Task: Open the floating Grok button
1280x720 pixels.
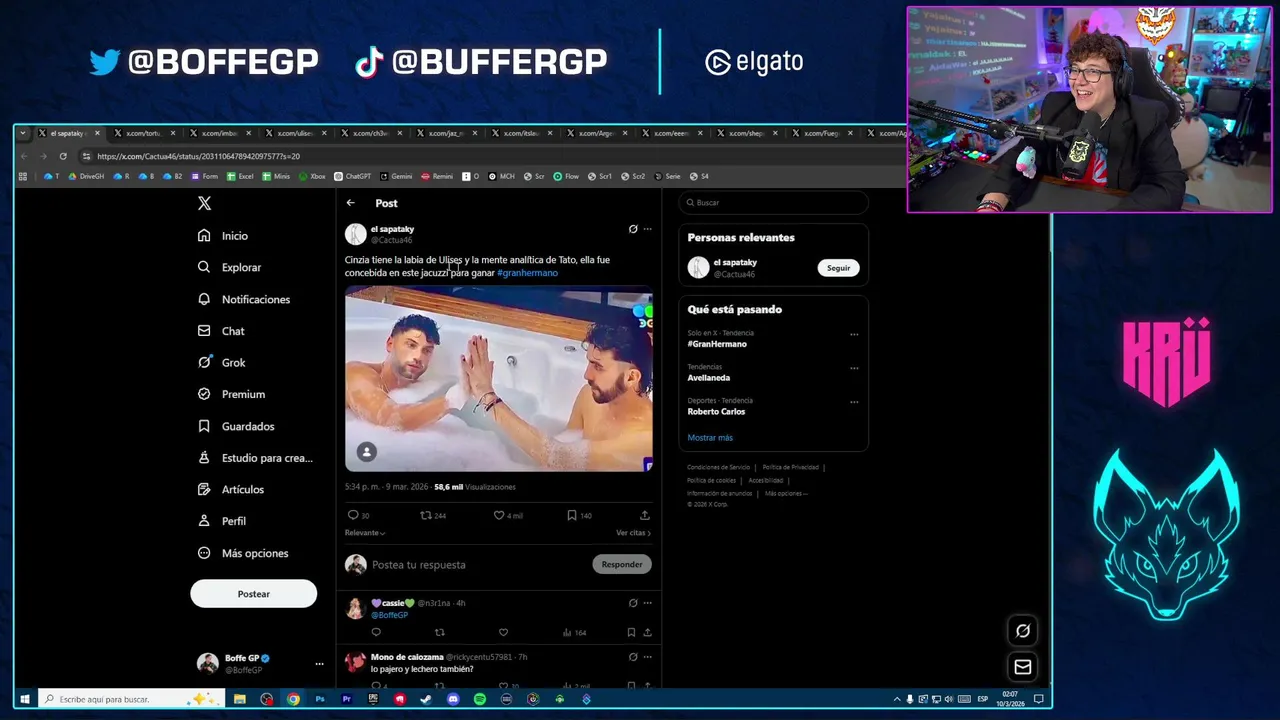Action: [1022, 631]
